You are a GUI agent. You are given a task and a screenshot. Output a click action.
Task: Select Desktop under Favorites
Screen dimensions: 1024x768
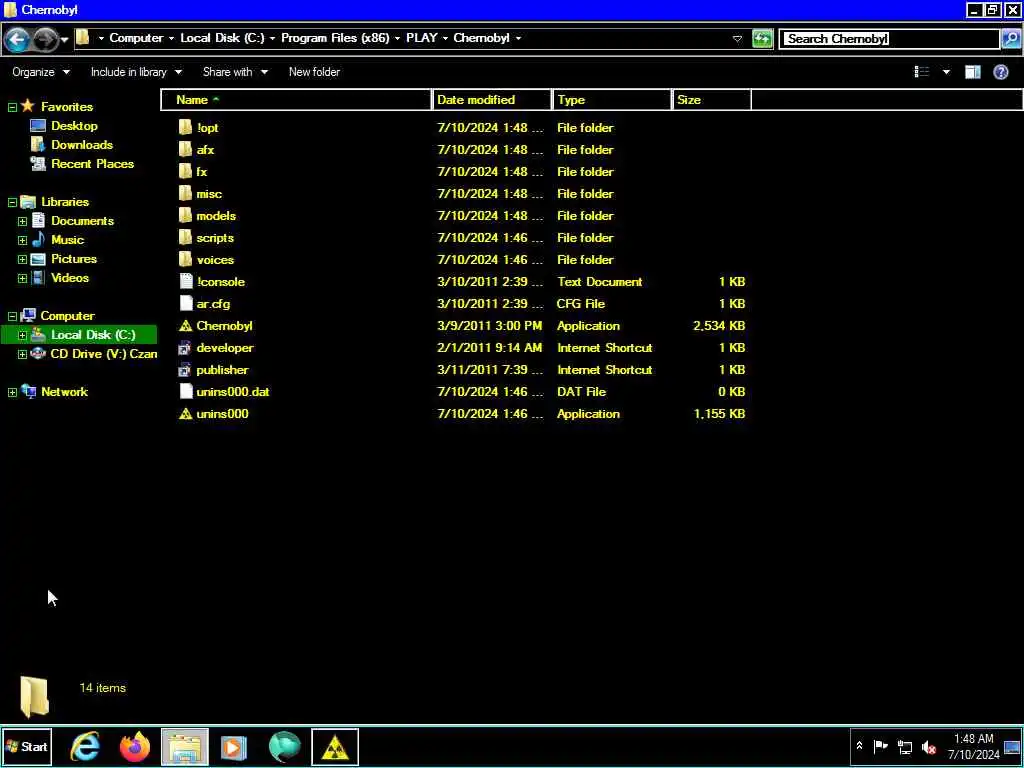74,126
